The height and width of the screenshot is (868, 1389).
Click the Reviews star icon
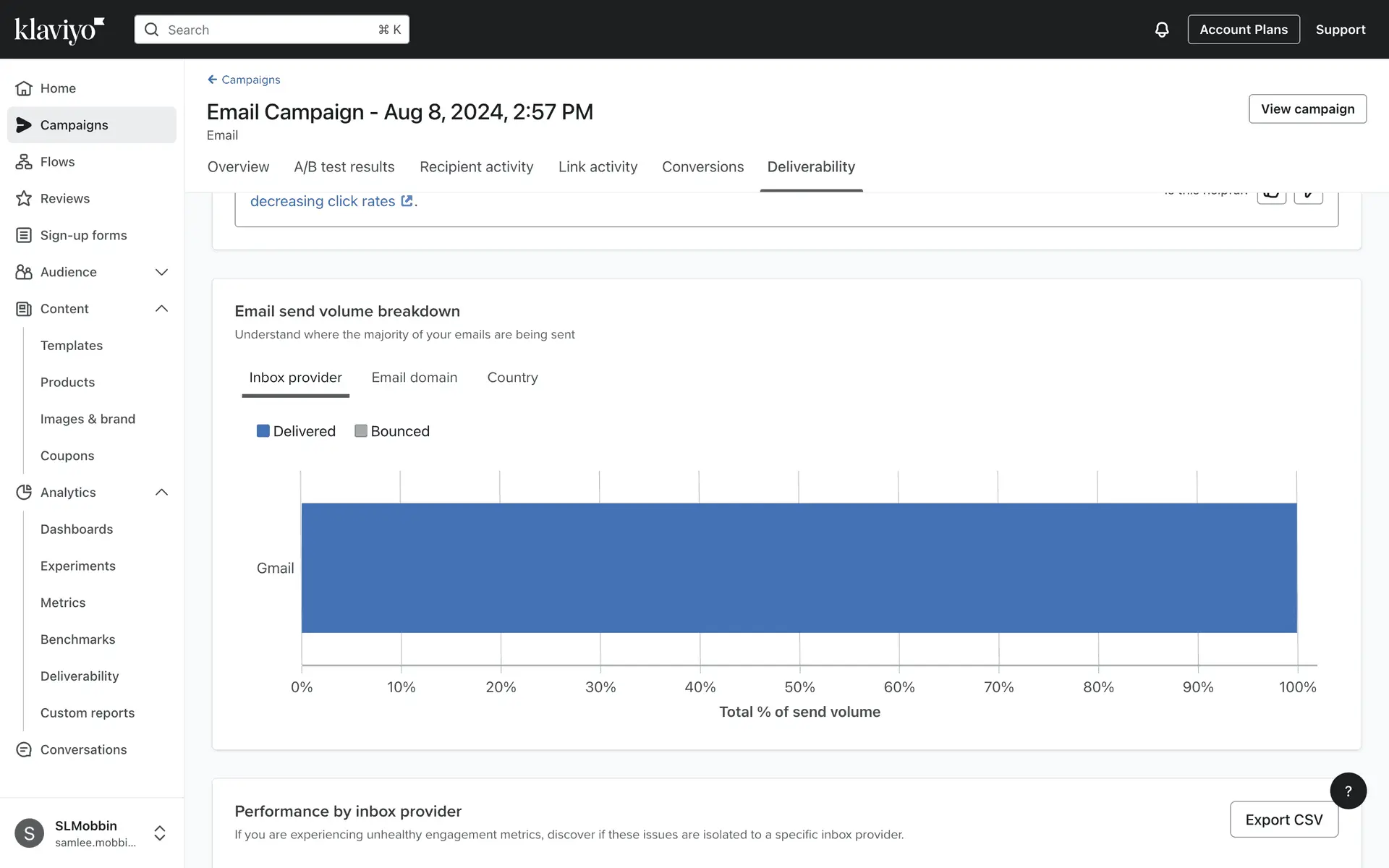click(x=24, y=198)
